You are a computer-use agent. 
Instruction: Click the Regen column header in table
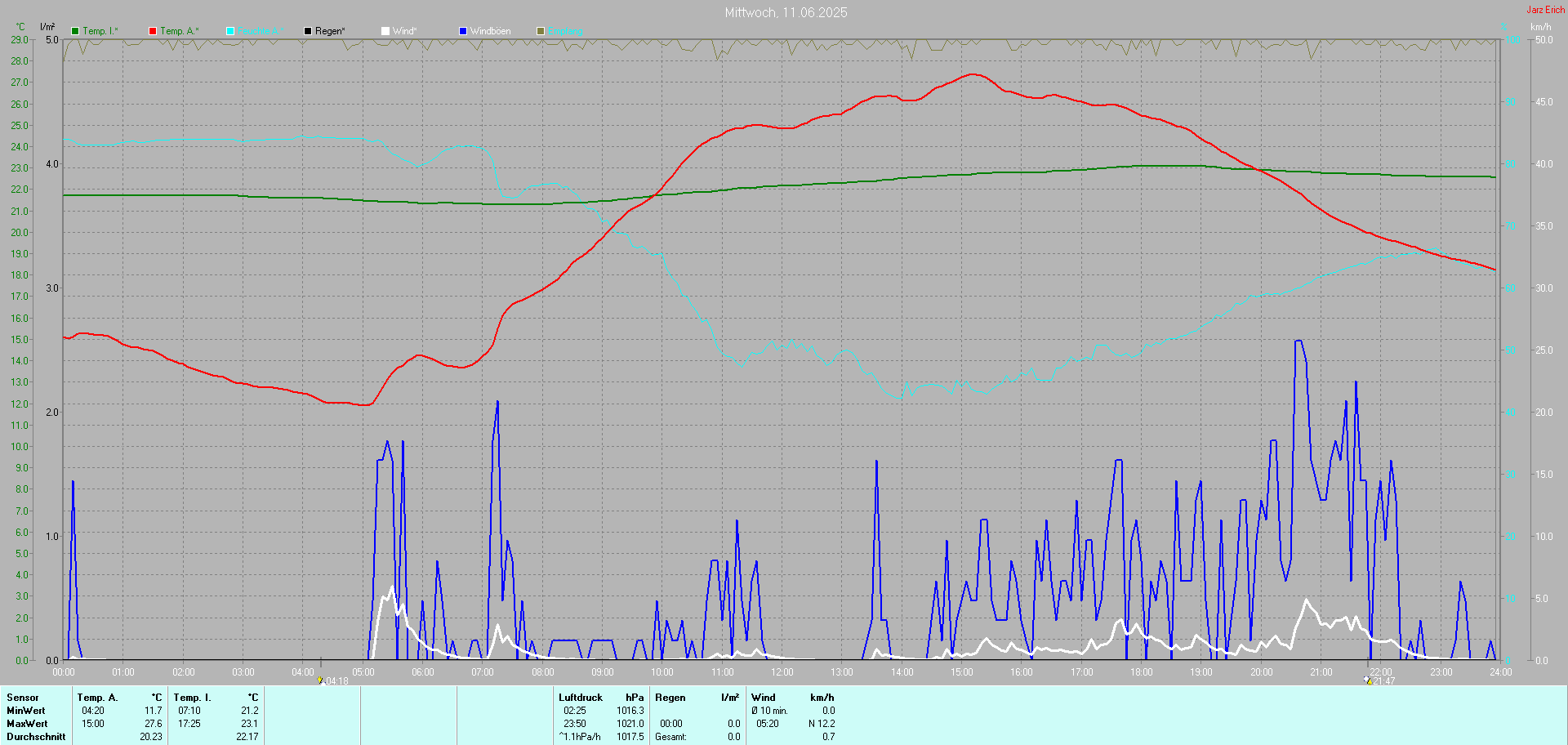tap(670, 698)
